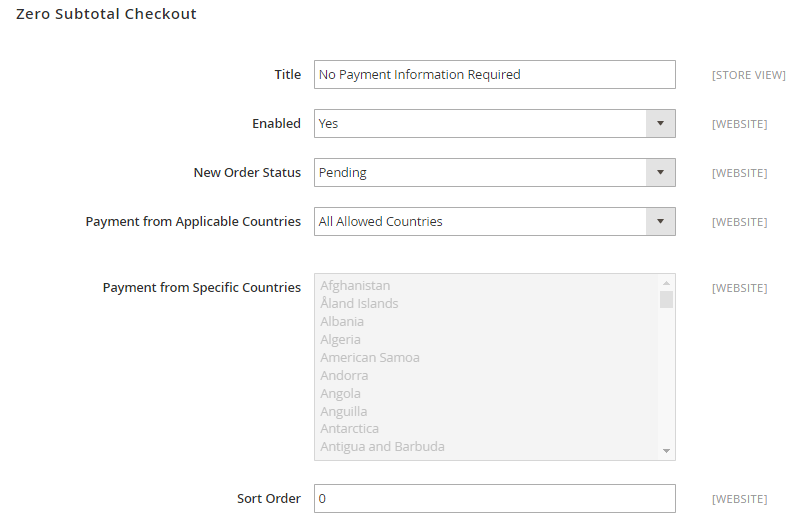Click the Payment from Applicable Countries label
Screen dimensions: 796x524
tap(193, 221)
